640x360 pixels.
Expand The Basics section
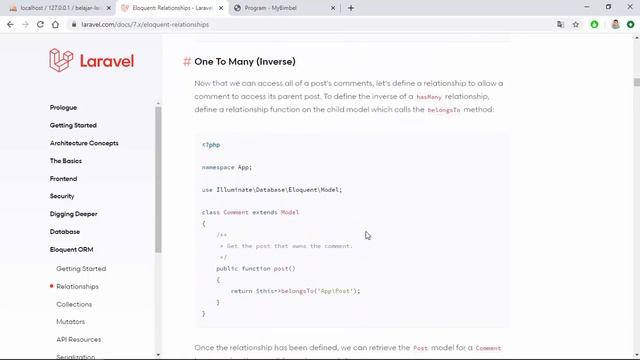pos(66,161)
